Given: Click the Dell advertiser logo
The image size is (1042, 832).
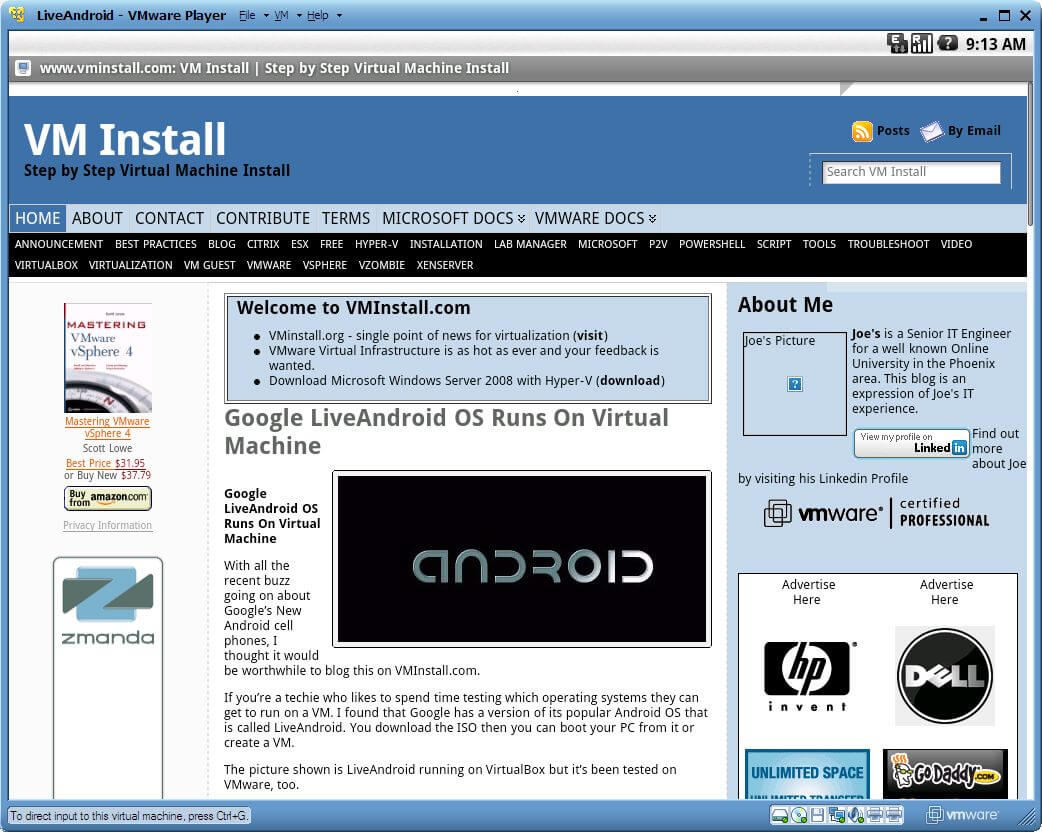Looking at the screenshot, I should [944, 675].
